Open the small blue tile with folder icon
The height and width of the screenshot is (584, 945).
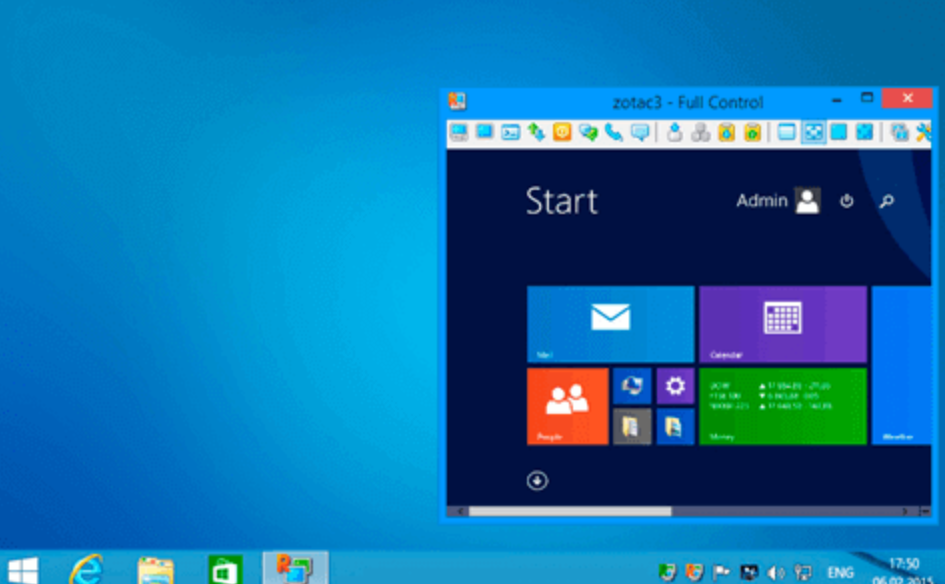coord(675,427)
